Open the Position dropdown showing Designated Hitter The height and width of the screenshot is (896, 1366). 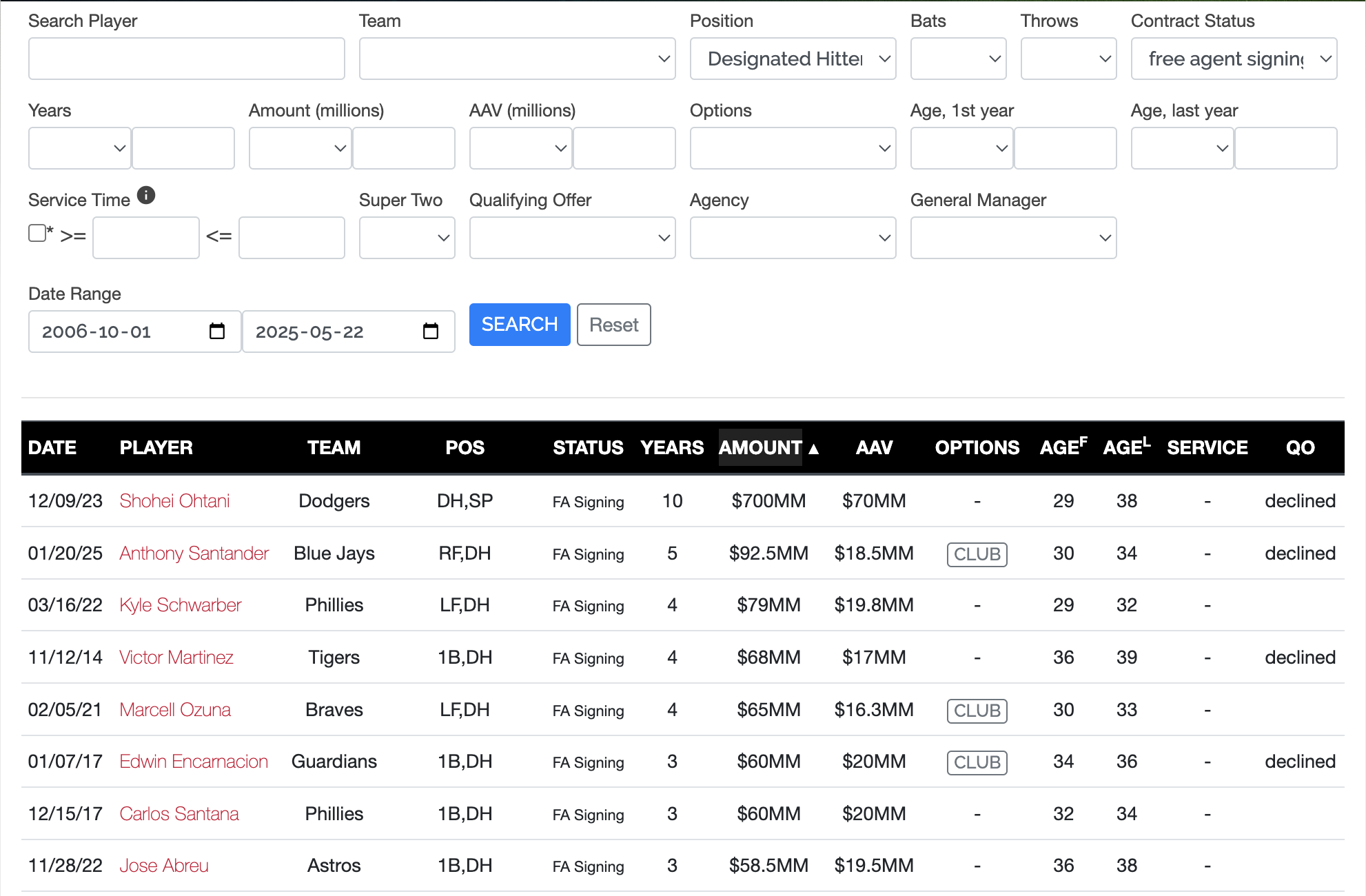[x=793, y=59]
